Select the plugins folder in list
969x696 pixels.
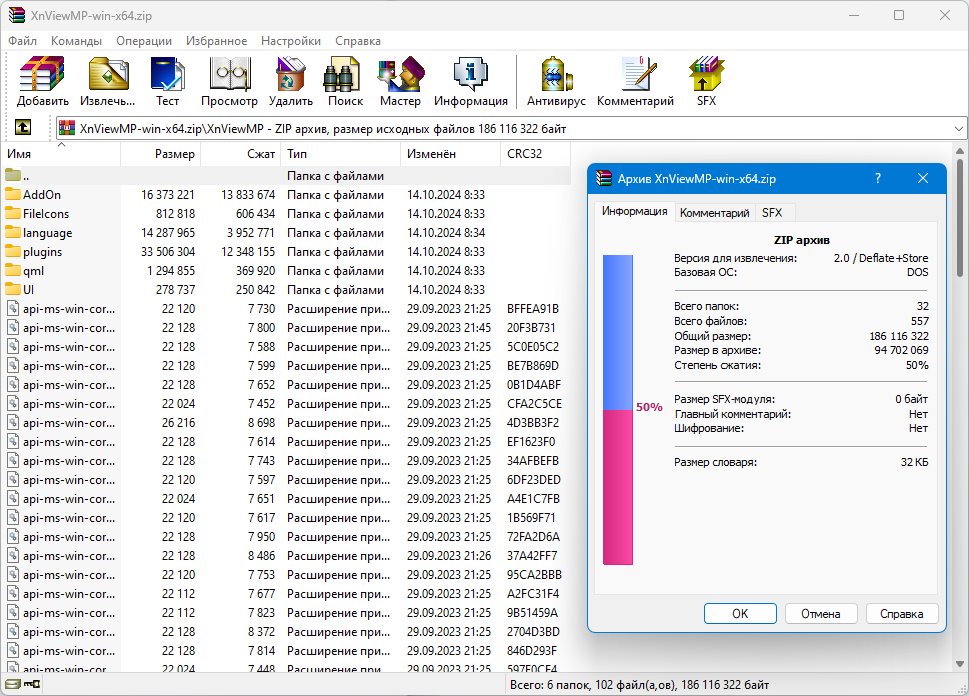pyautogui.click(x=42, y=252)
